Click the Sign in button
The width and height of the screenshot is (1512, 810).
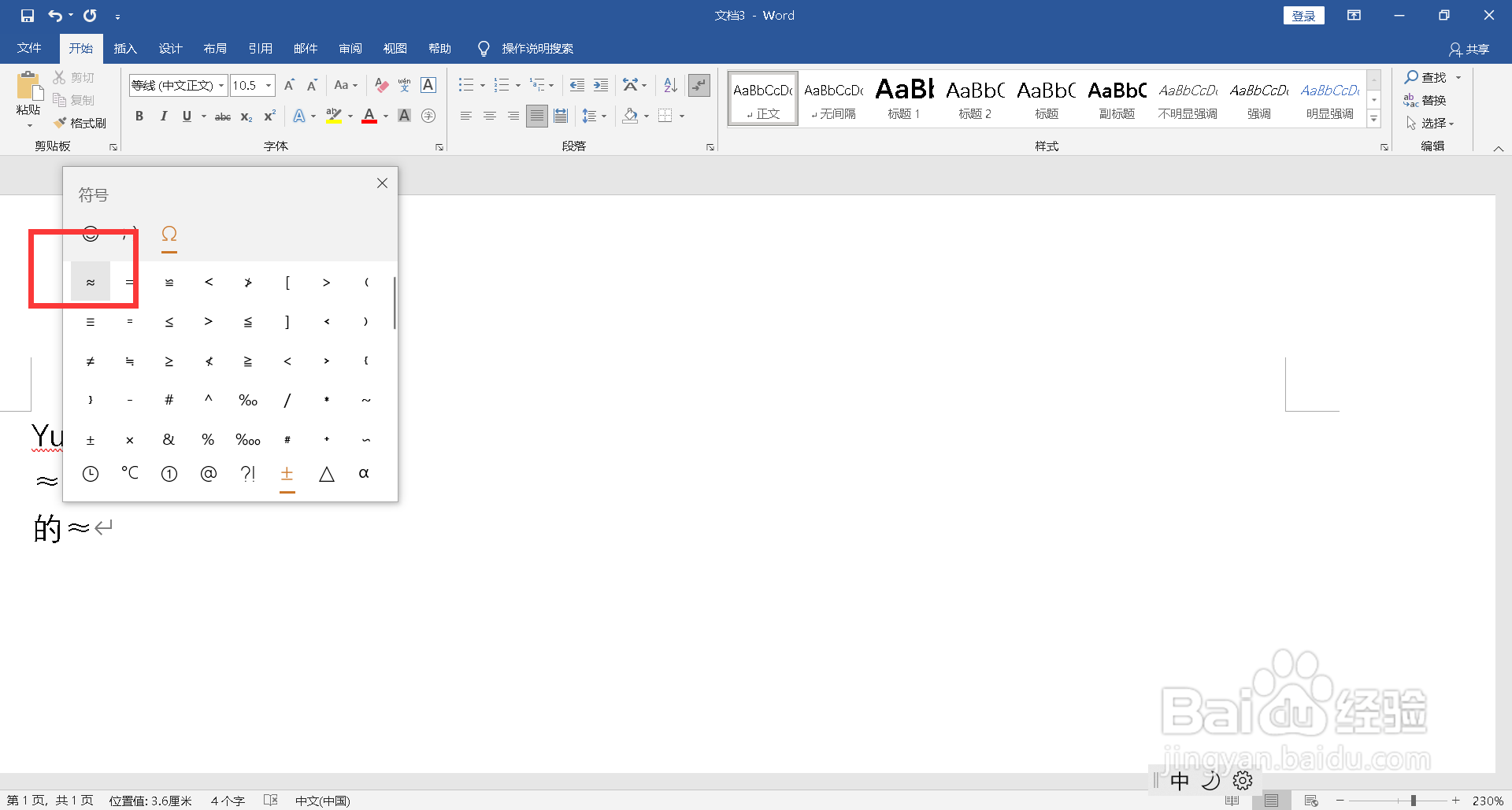(x=1304, y=16)
